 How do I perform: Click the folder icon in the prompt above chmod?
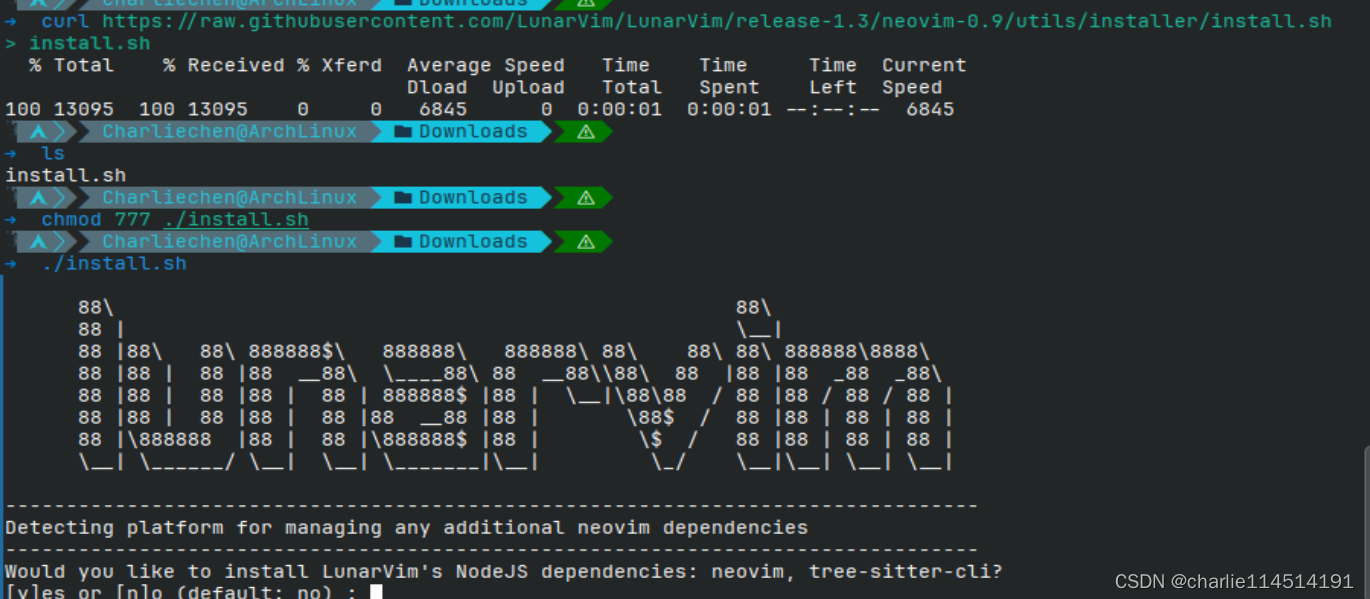(x=403, y=198)
